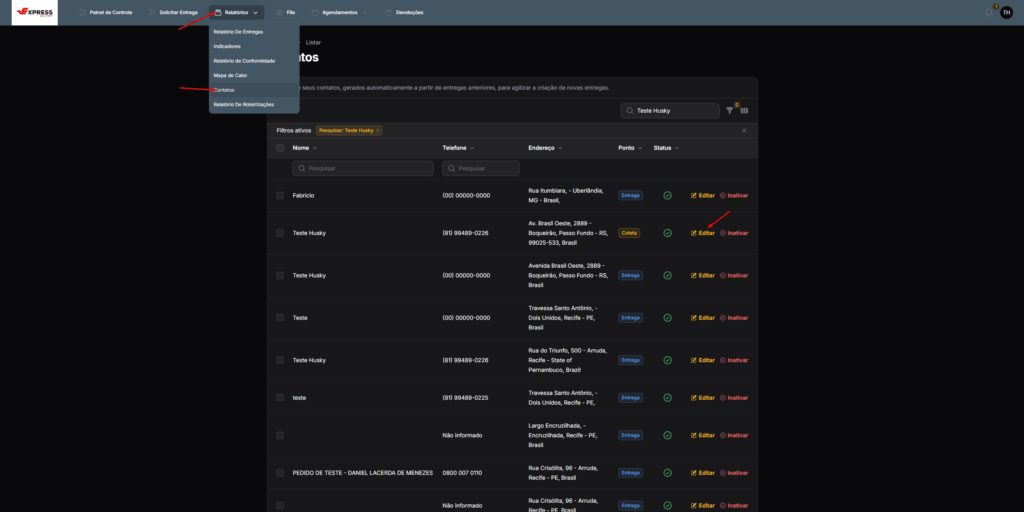Select Mapa de Calor menu entry

(x=230, y=75)
